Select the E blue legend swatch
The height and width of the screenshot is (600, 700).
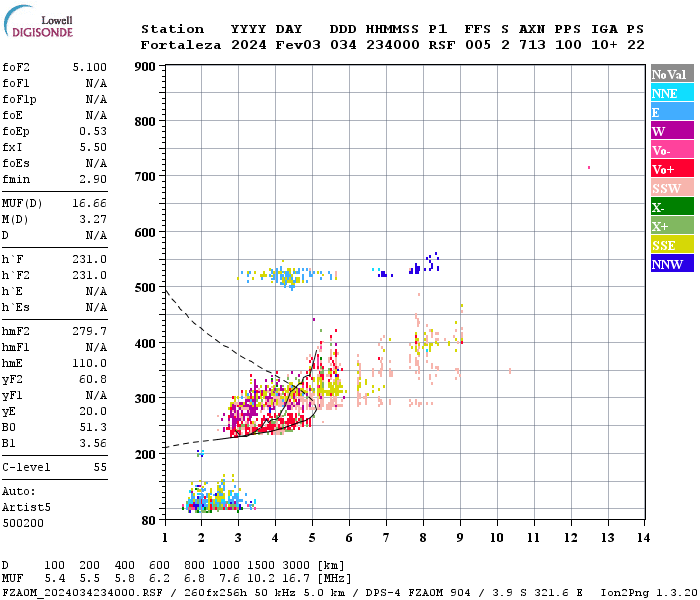(672, 112)
